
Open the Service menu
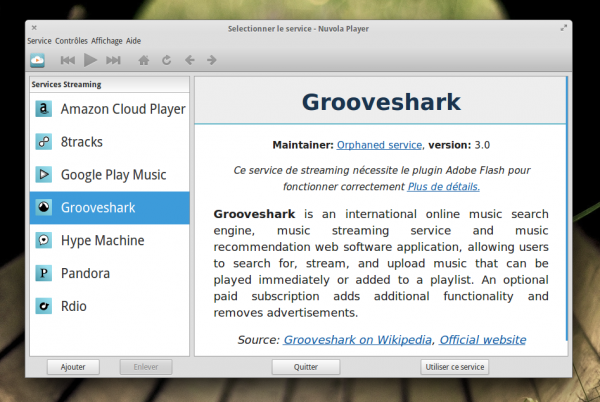click(x=39, y=41)
